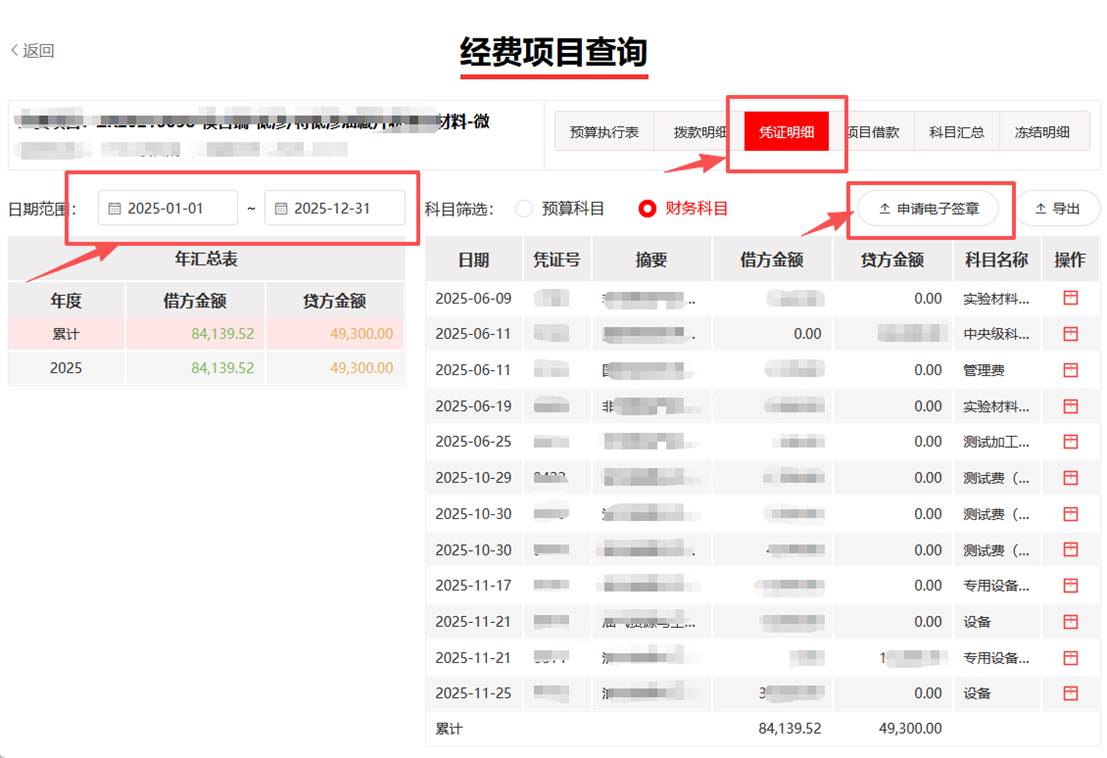Open the 科目汇总 tab

pyautogui.click(x=956, y=132)
